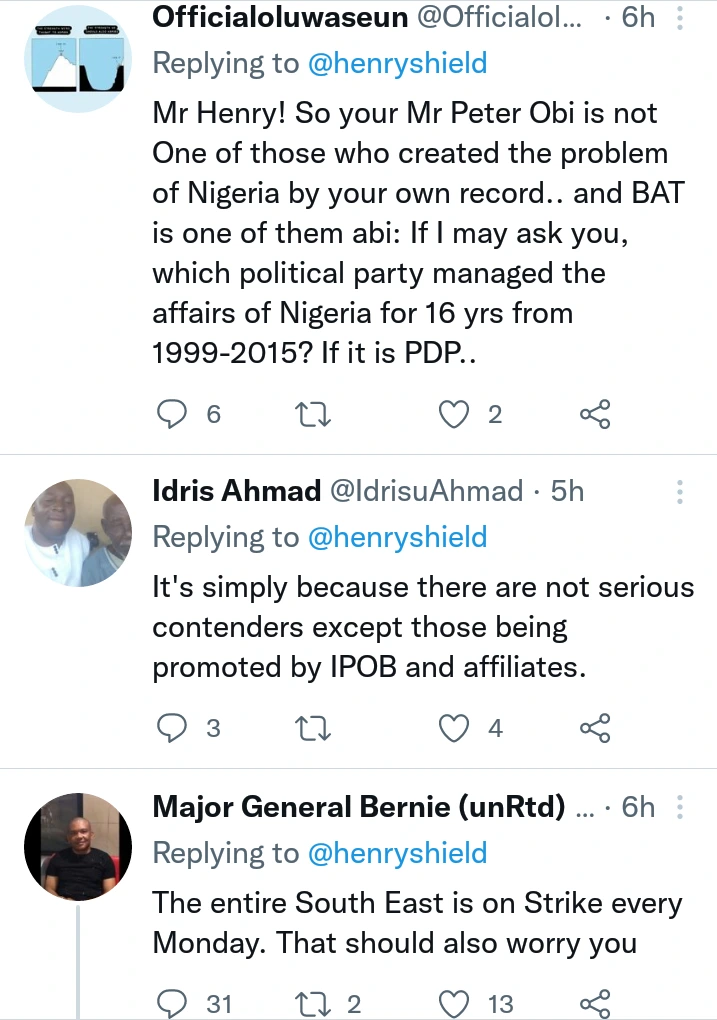This screenshot has width=717, height=1020.
Task: Open more options for Major General Bernie's tweet
Action: coord(680,807)
